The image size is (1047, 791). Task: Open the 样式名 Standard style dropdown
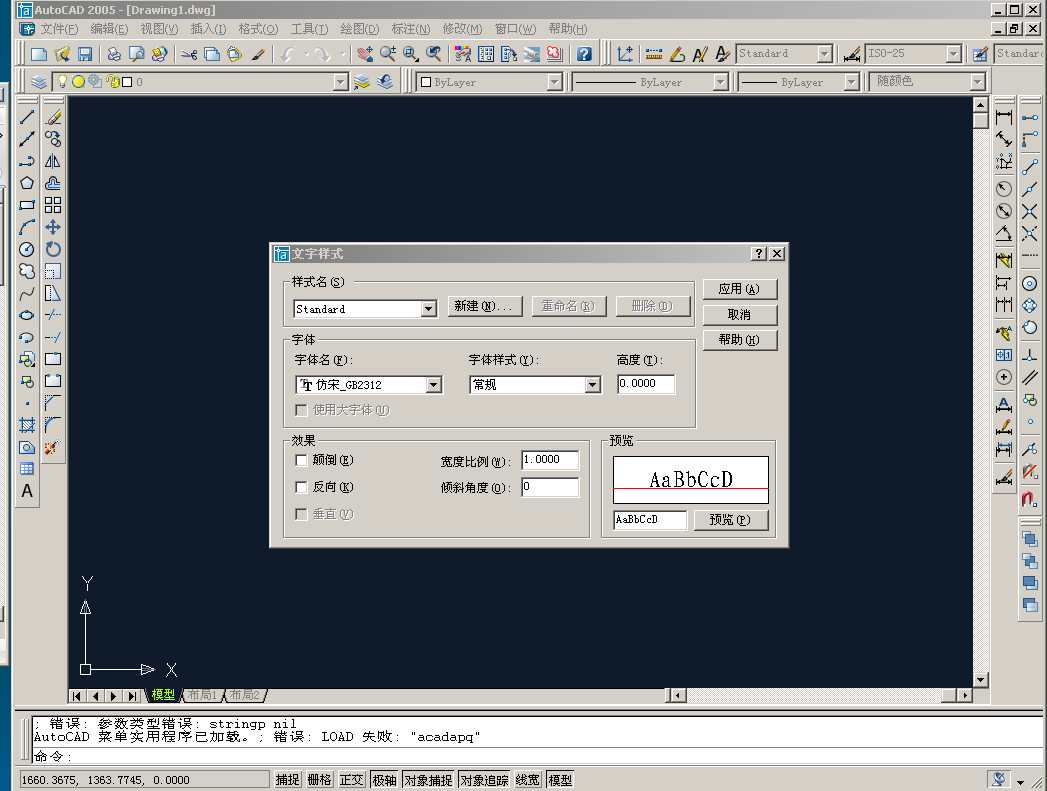[429, 308]
